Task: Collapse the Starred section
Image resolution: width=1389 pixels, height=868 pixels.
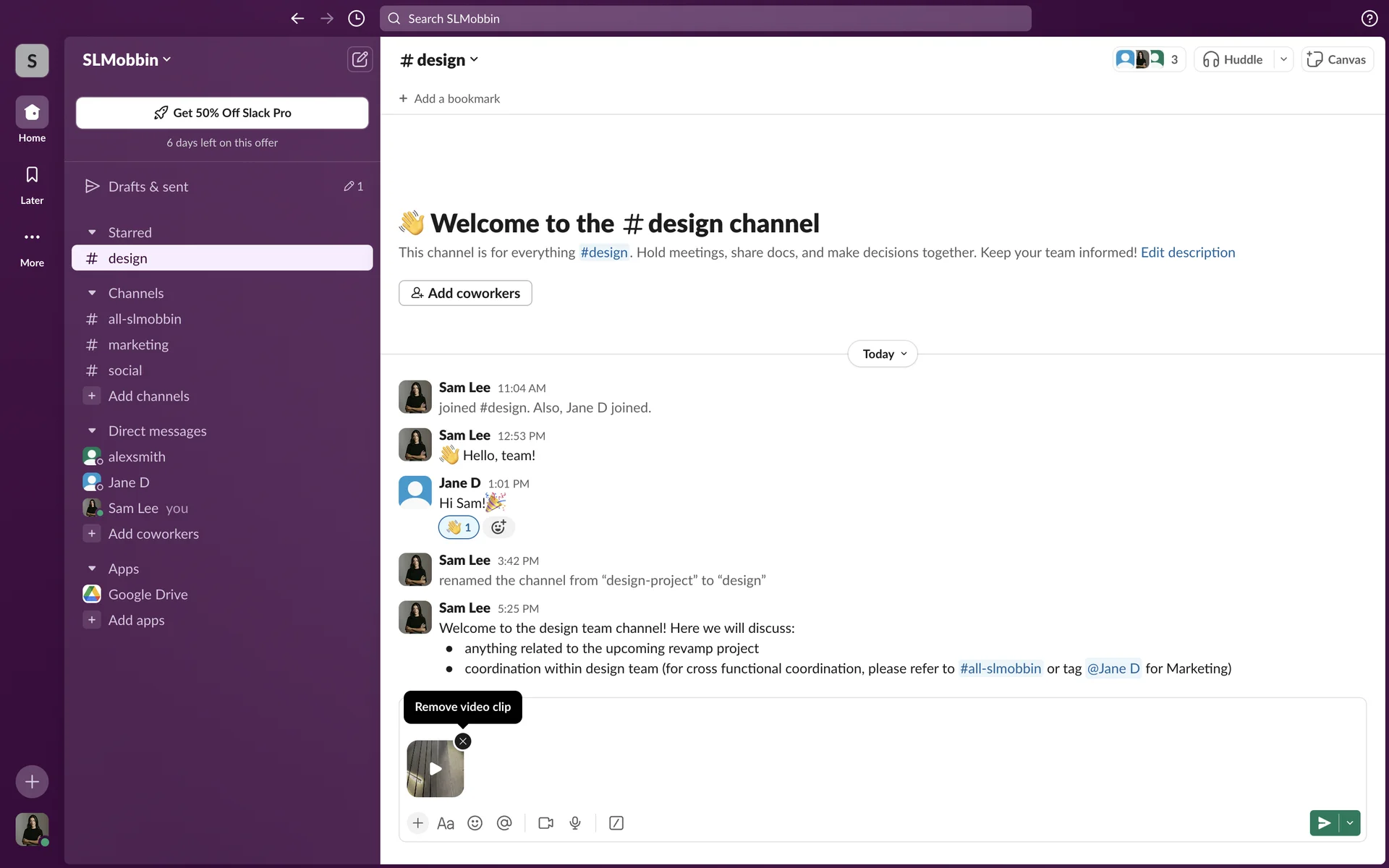Action: click(x=92, y=232)
